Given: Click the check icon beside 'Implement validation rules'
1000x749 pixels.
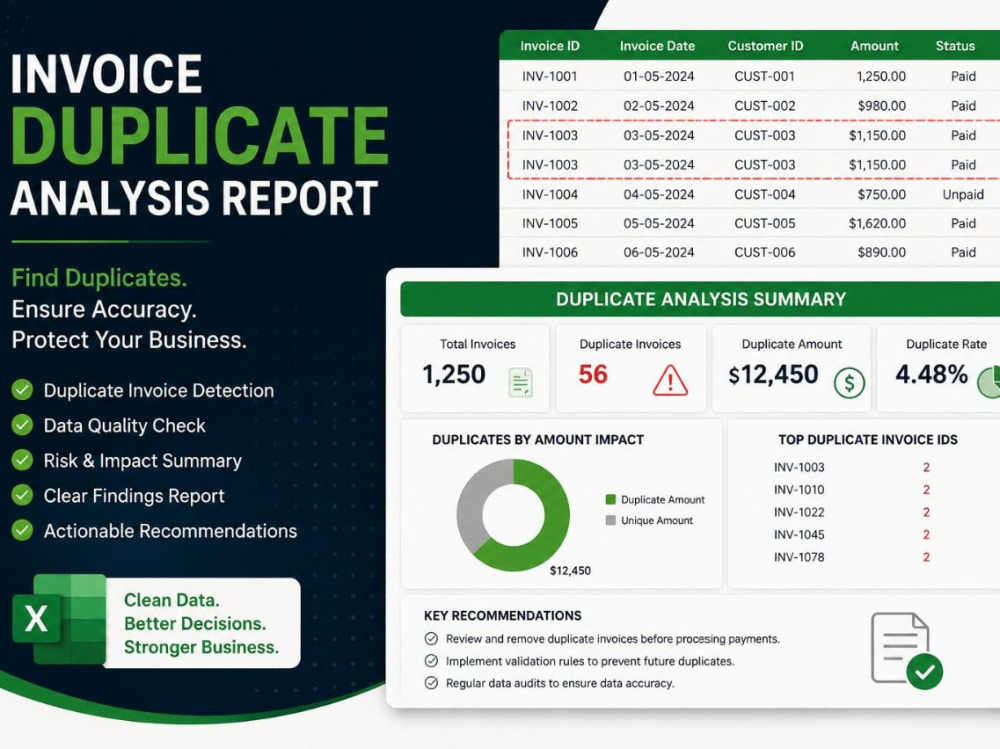Looking at the screenshot, I should click(x=432, y=661).
